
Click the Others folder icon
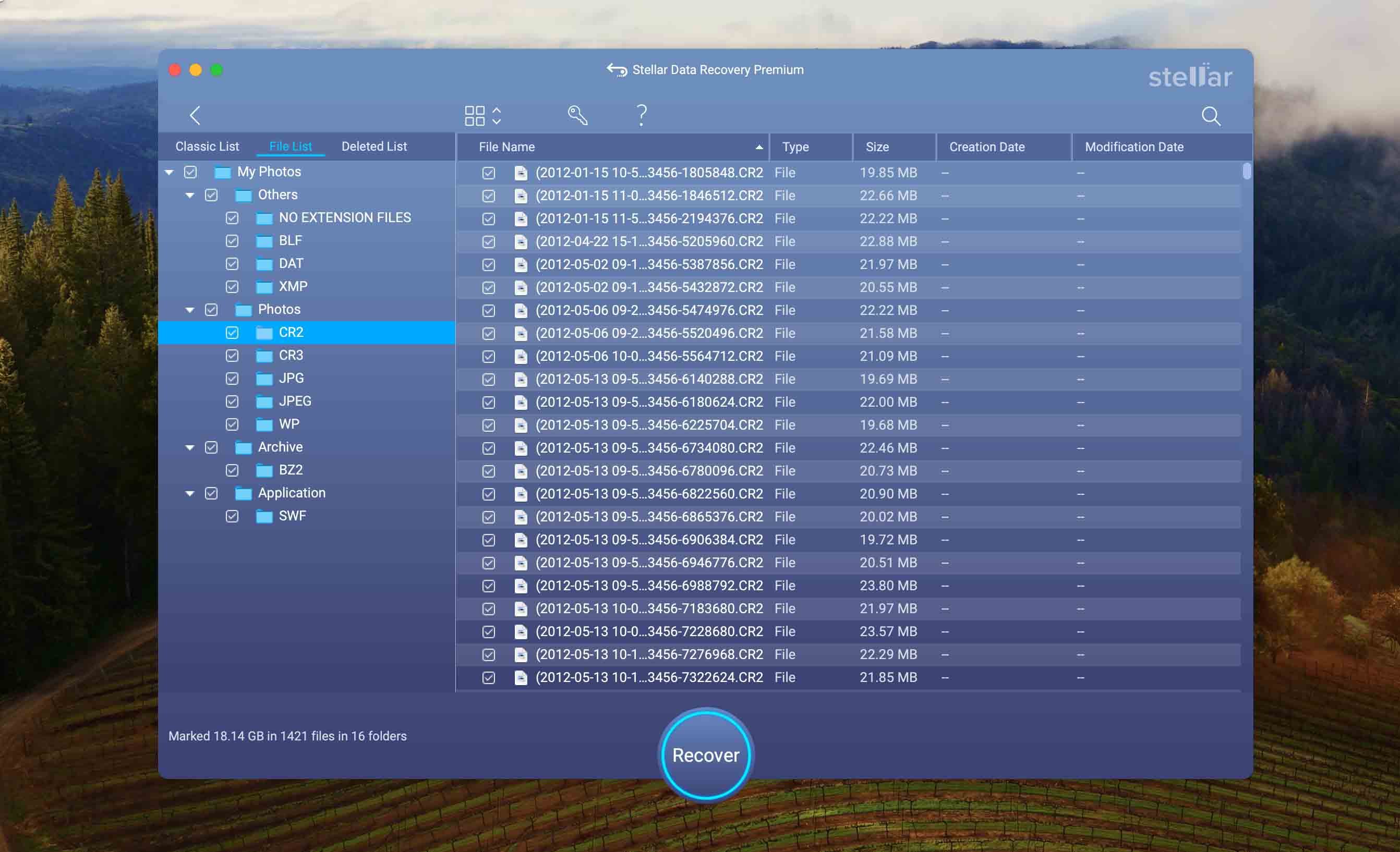(244, 196)
